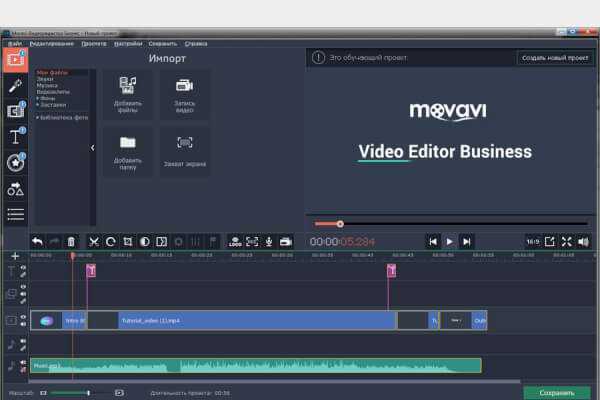Toggle visibility of the main video track
600x400 pixels.
[23, 317]
